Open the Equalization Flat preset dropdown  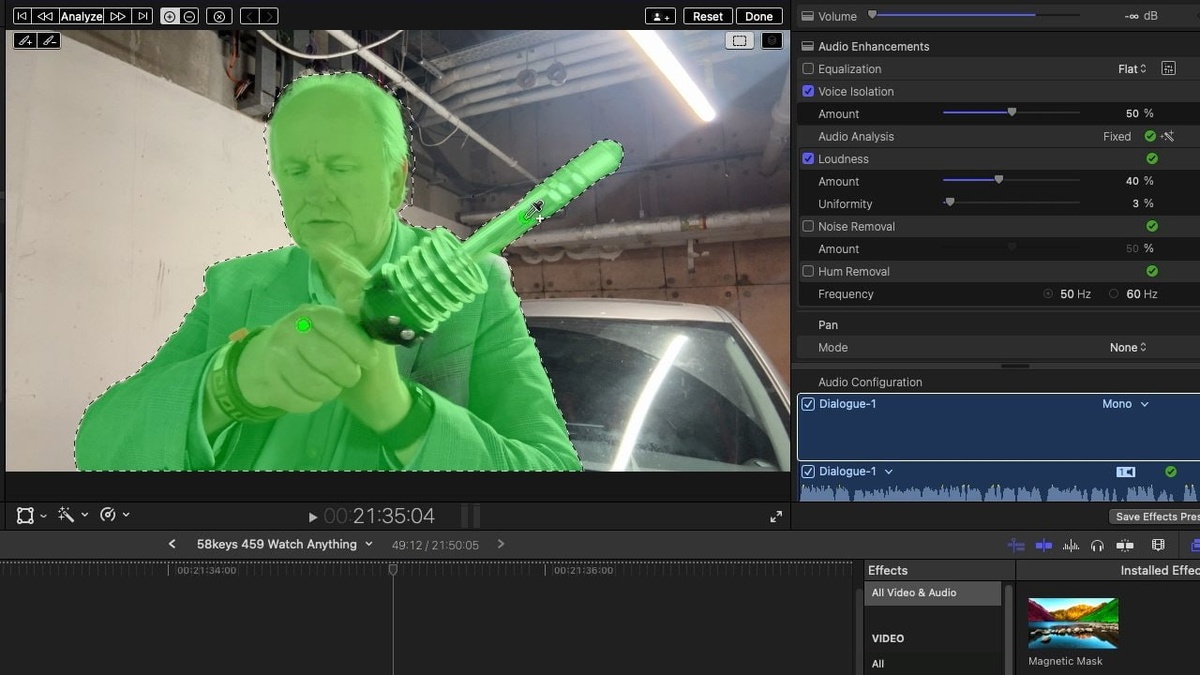click(x=1132, y=69)
